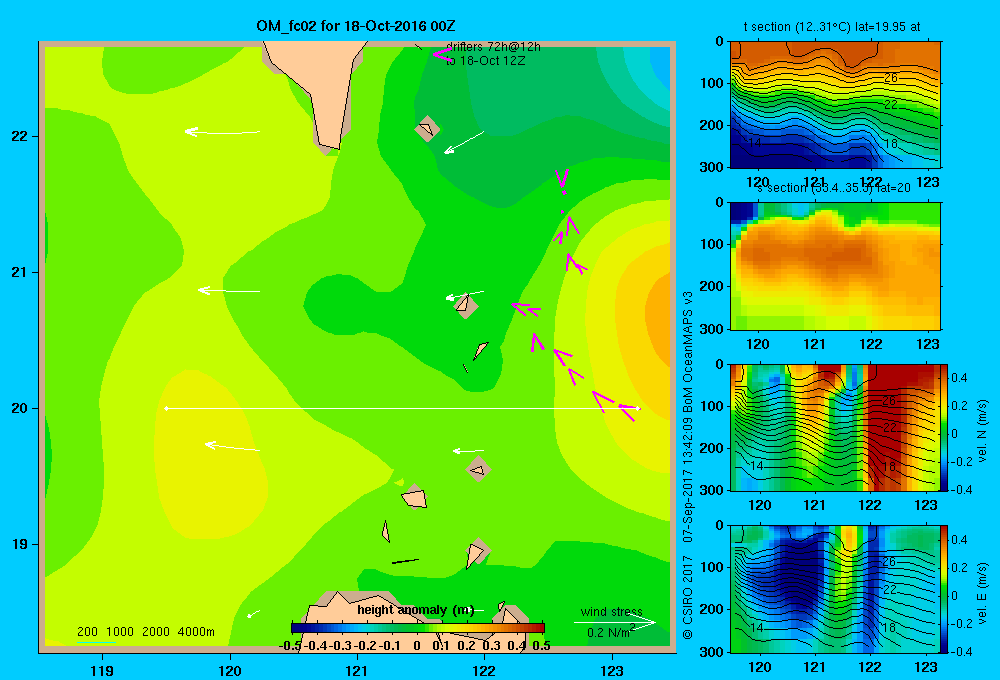Click the vel. N colorbar strip
The width and height of the screenshot is (1000, 680).
[x=944, y=427]
